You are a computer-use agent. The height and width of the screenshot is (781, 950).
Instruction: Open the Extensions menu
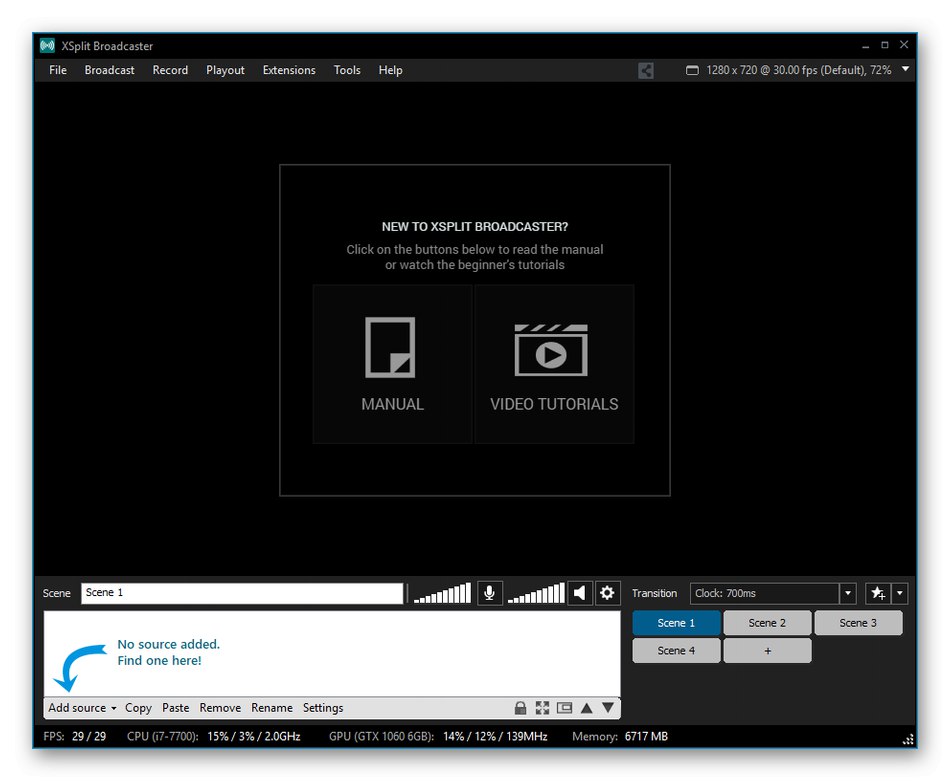[289, 70]
